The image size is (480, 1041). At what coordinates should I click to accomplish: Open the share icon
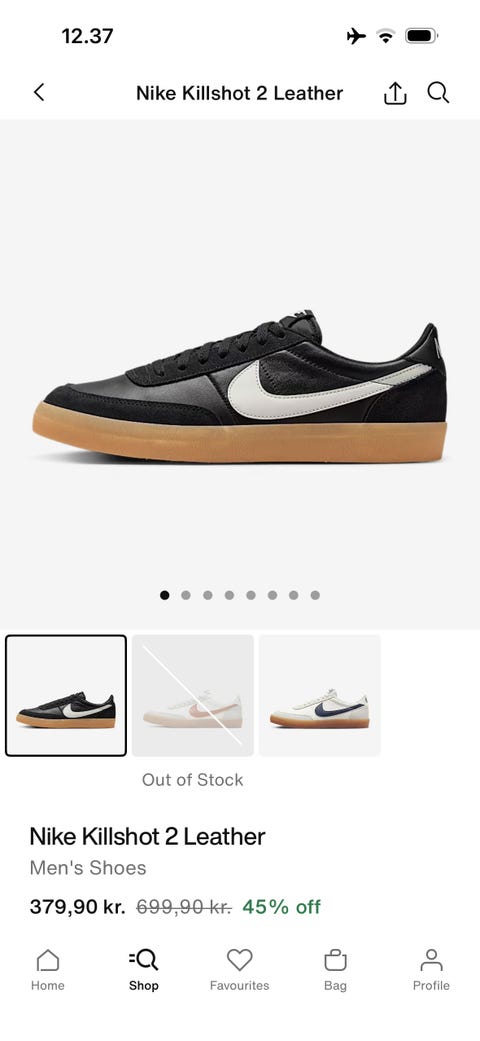[395, 93]
